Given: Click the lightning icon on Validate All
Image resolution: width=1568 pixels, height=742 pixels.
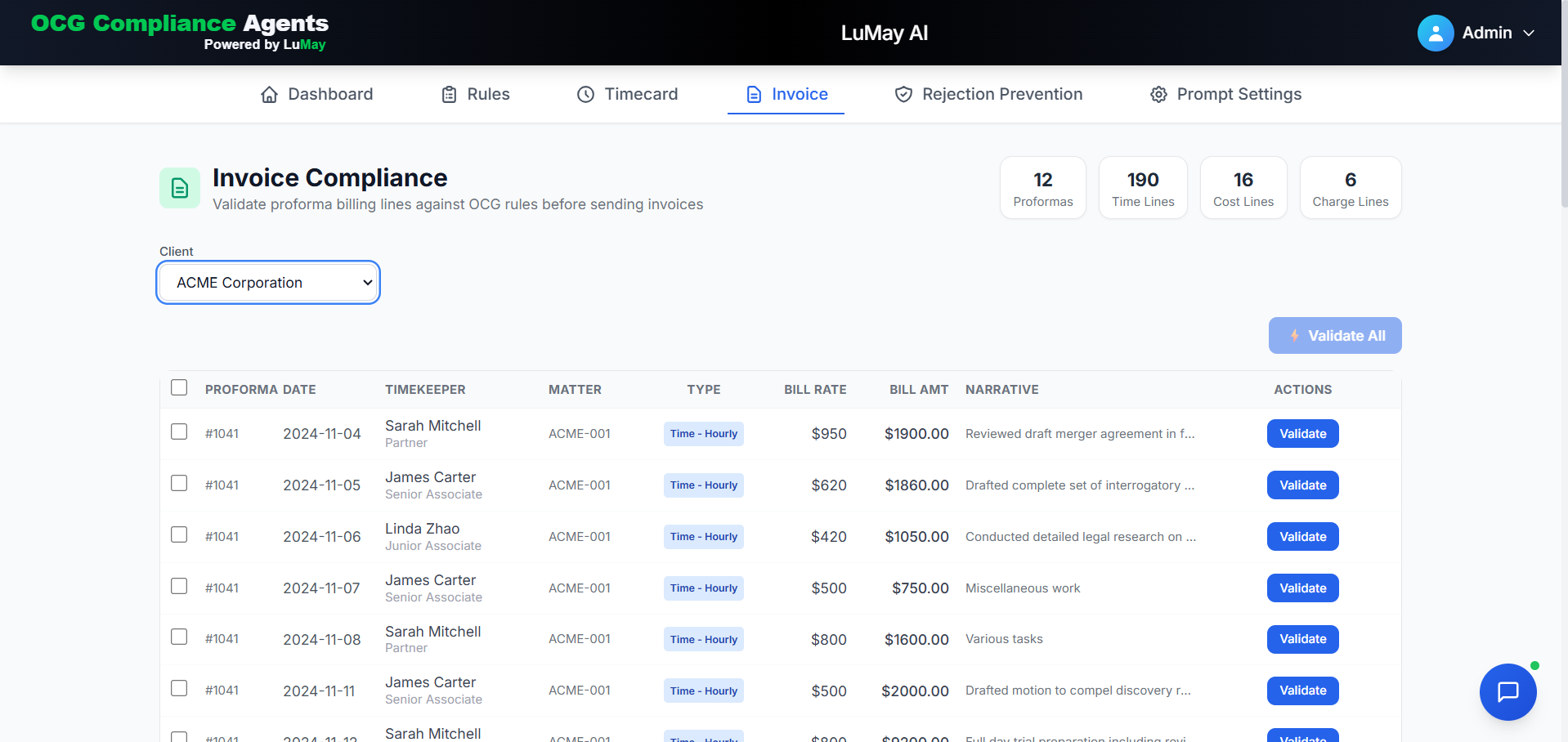Looking at the screenshot, I should coord(1294,336).
